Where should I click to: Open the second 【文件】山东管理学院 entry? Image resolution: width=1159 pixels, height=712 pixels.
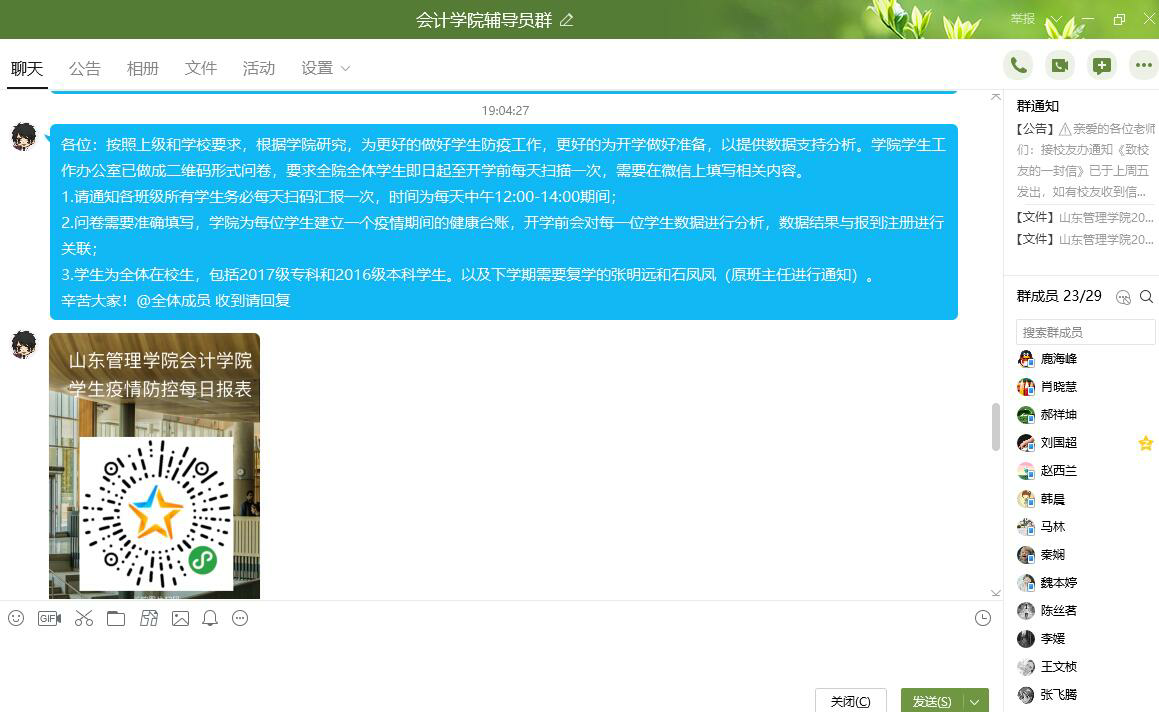point(1084,240)
